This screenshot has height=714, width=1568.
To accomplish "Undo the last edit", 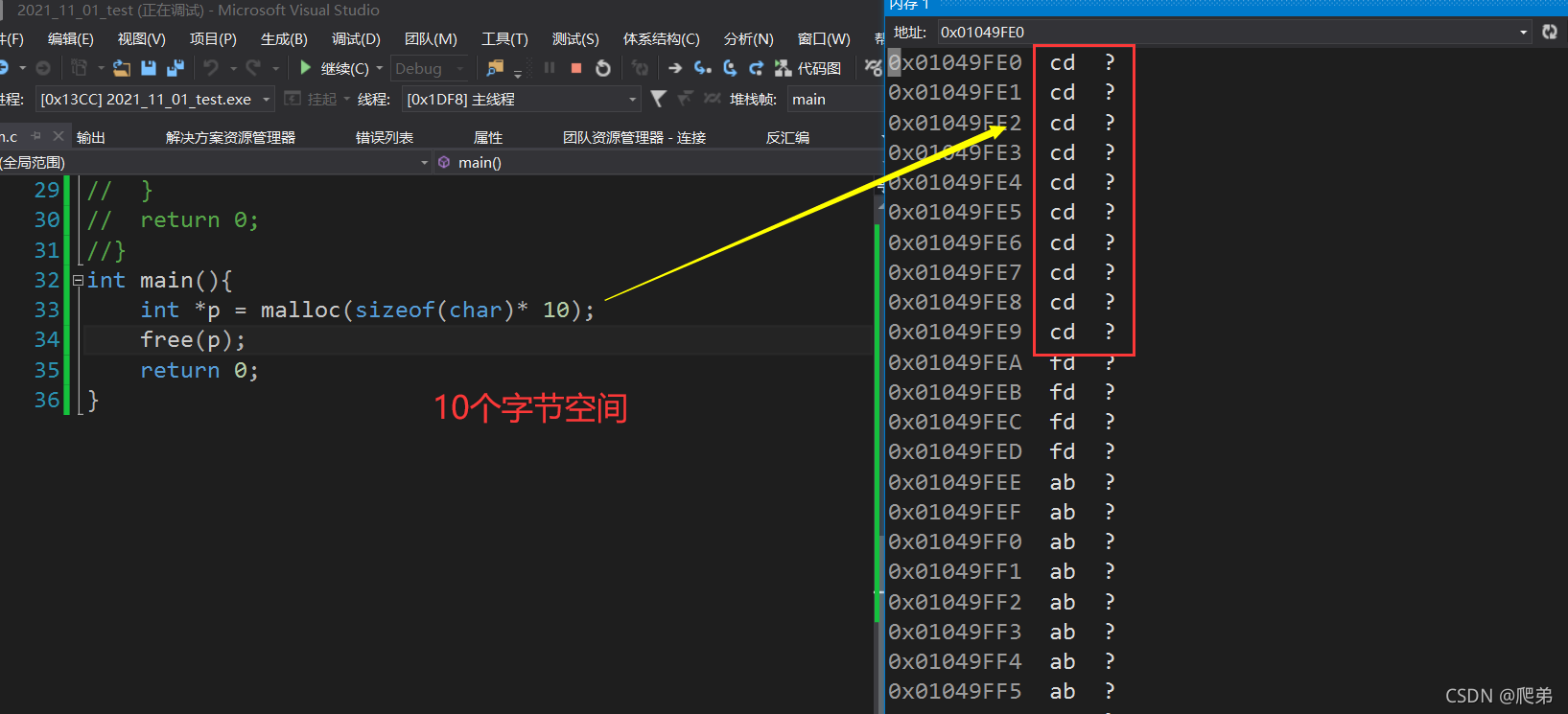I will point(211,68).
